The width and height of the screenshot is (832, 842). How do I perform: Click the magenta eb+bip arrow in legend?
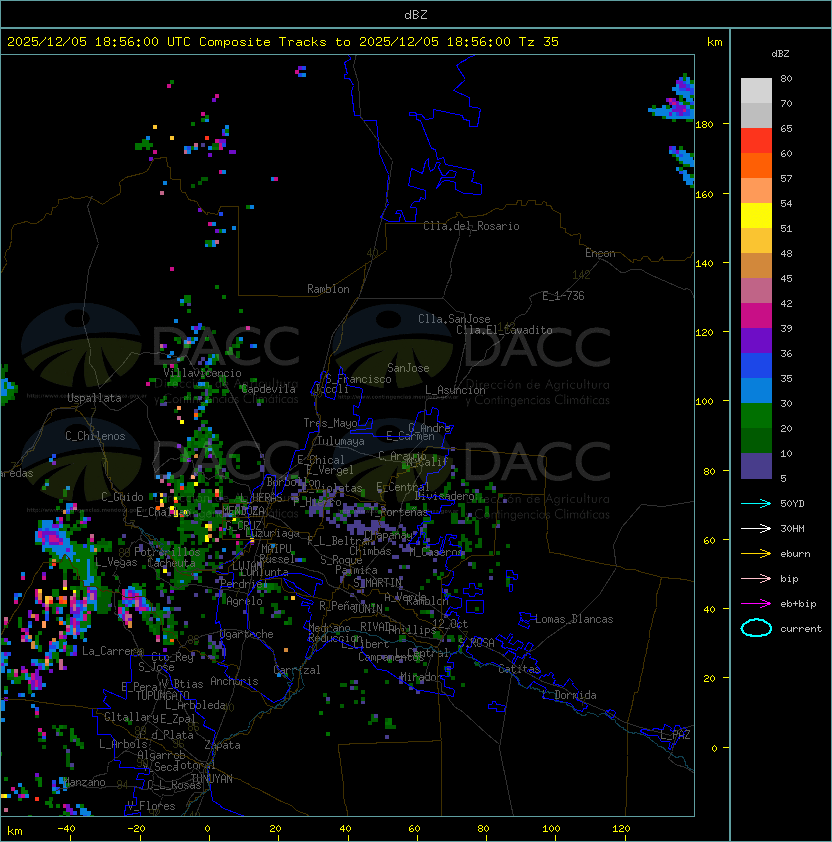point(756,604)
